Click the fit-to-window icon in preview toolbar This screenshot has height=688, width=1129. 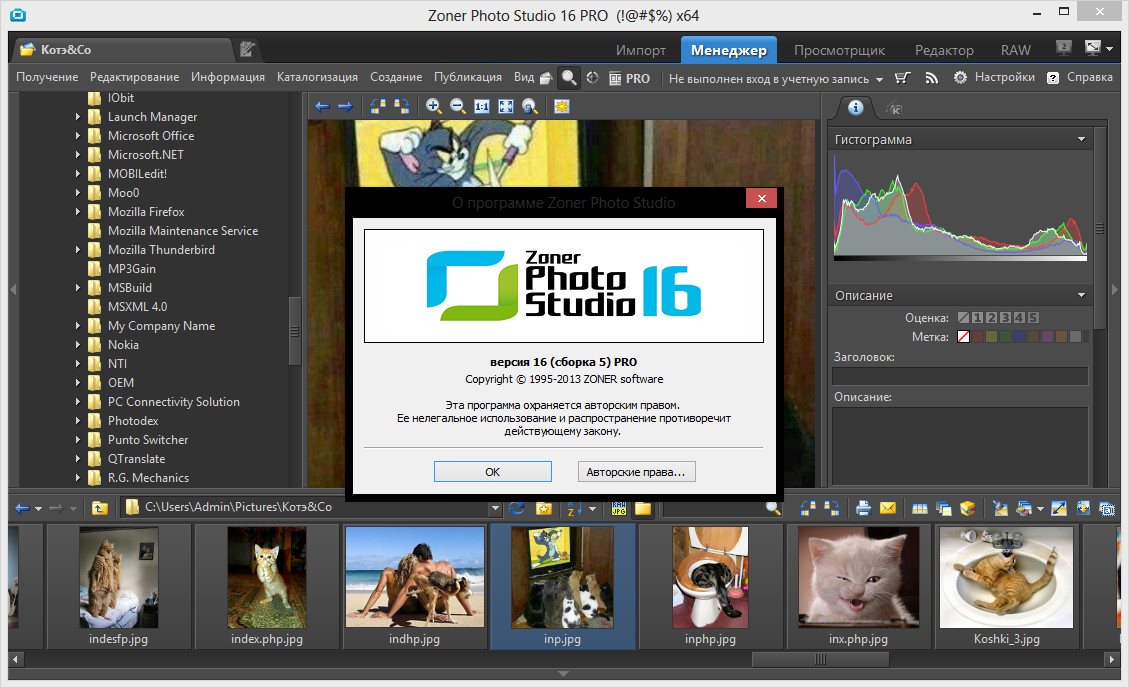(x=506, y=107)
